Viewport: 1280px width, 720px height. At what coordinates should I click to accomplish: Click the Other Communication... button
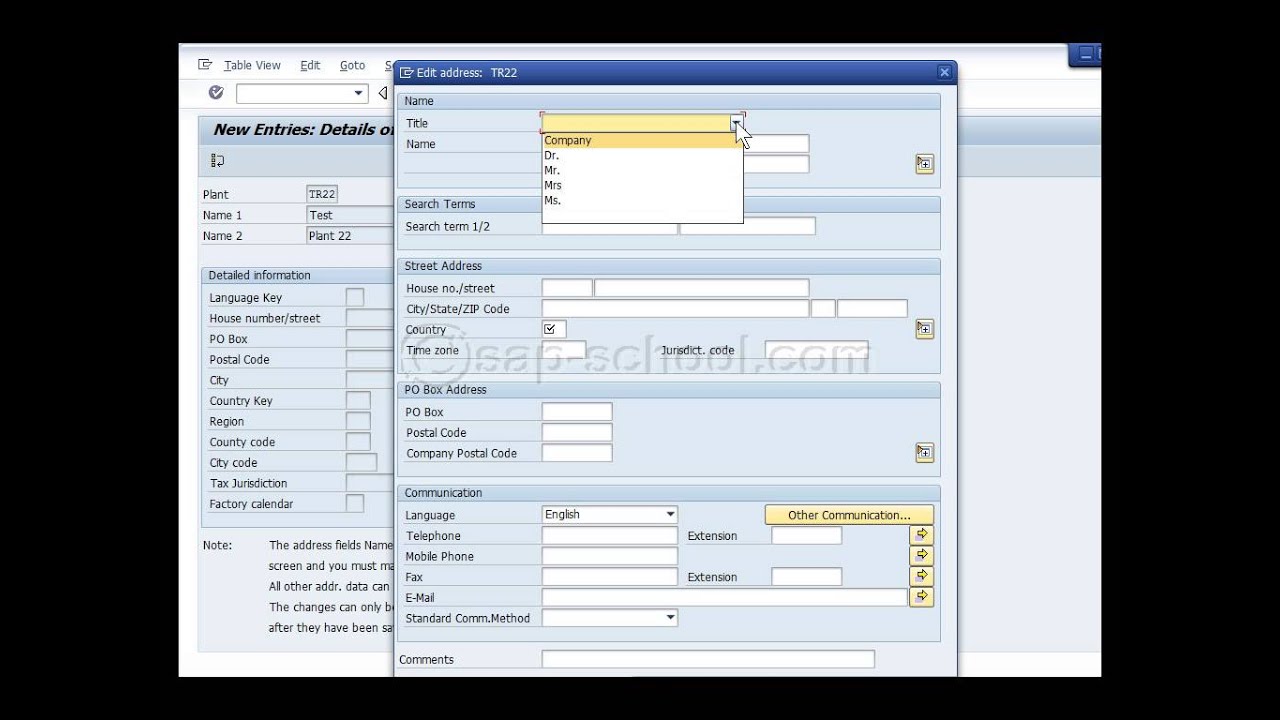[x=849, y=515]
